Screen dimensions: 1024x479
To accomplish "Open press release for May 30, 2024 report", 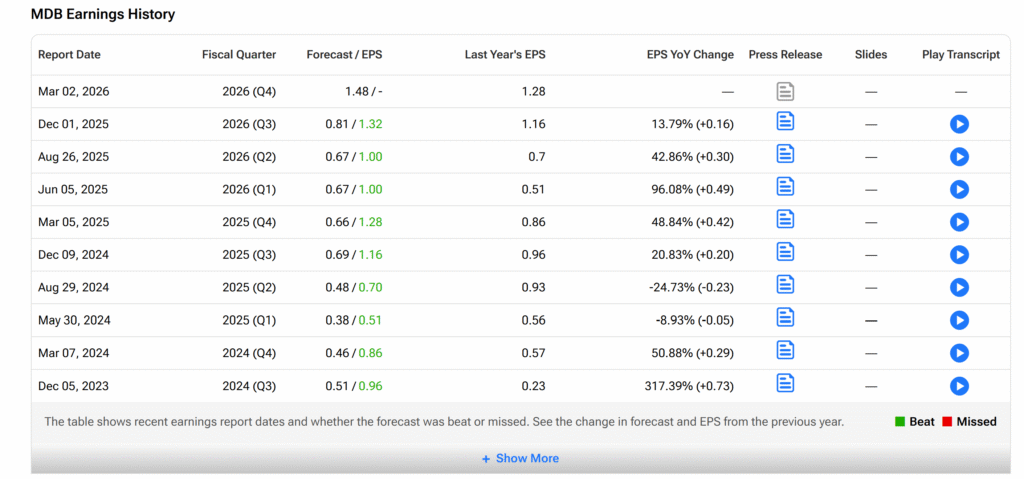I will (786, 317).
